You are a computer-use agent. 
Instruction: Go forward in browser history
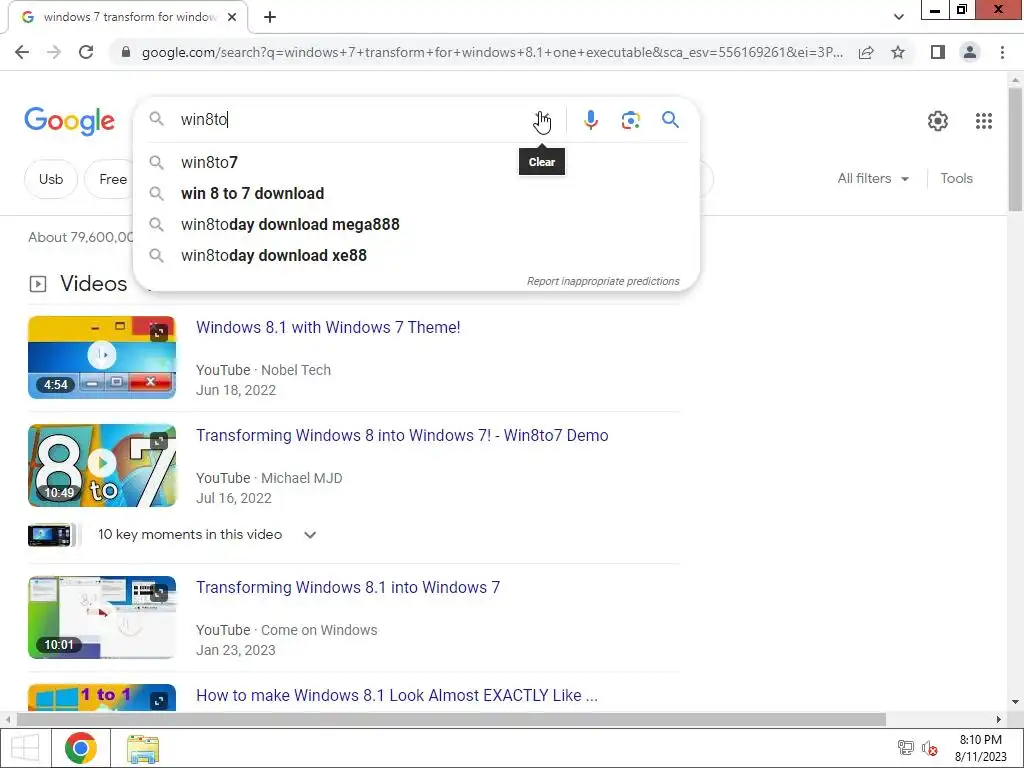[x=54, y=52]
